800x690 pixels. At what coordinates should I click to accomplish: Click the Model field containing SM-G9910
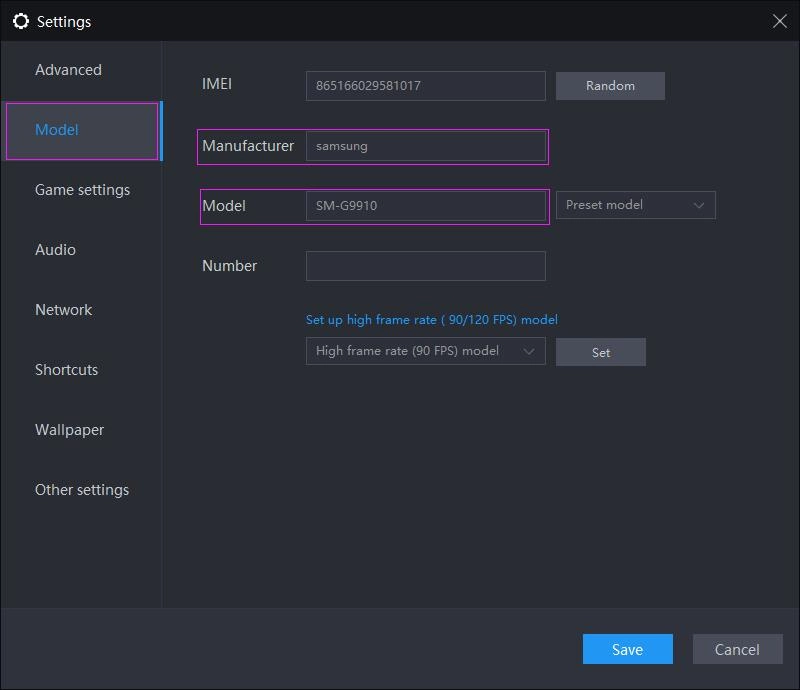427,205
